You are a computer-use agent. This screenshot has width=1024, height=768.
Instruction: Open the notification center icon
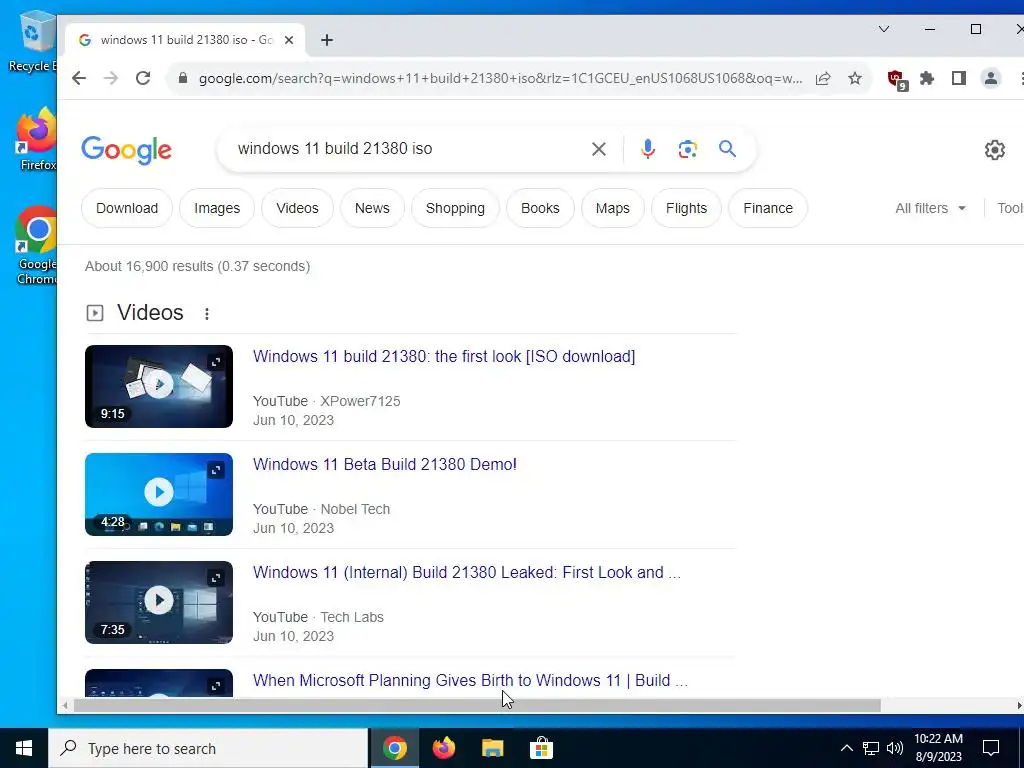pos(991,748)
